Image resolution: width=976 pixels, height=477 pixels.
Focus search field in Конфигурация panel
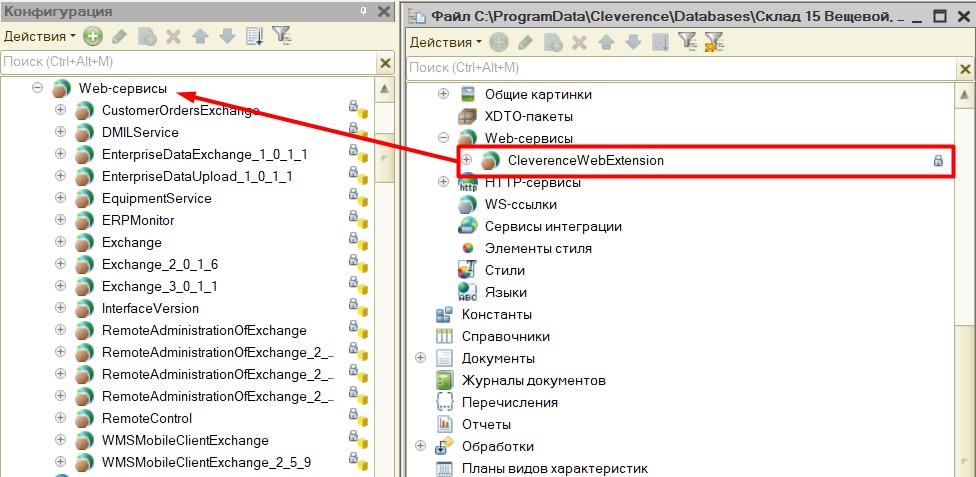tap(189, 62)
